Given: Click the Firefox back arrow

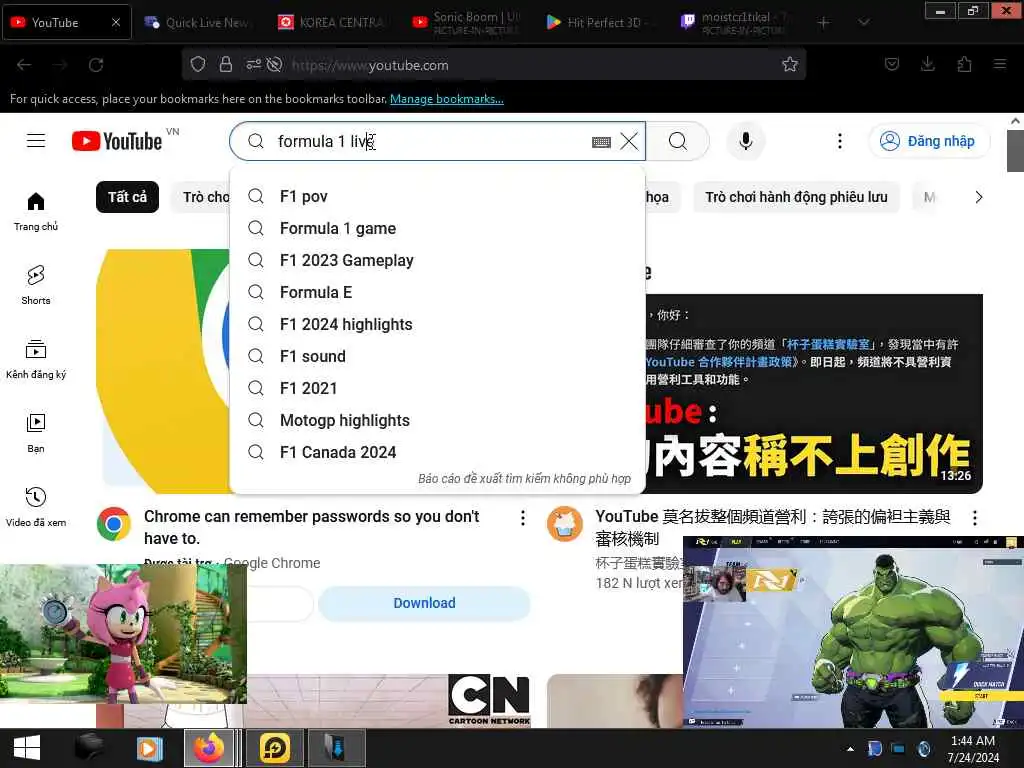Looking at the screenshot, I should coord(24,65).
